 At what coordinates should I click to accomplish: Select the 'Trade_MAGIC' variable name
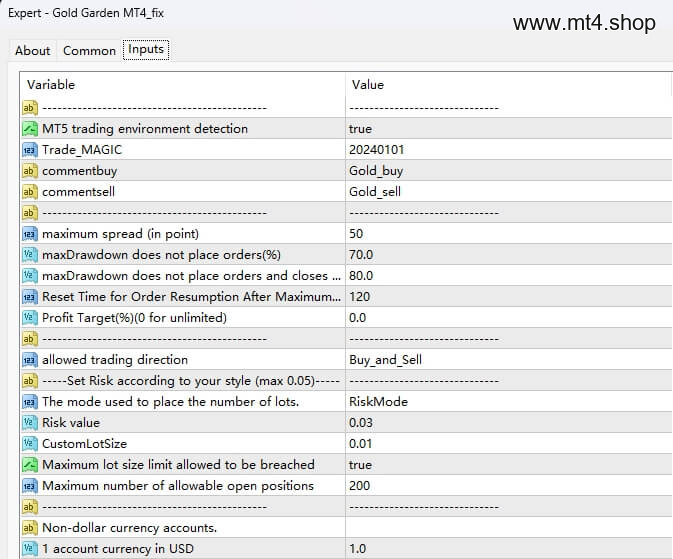[x=82, y=149]
